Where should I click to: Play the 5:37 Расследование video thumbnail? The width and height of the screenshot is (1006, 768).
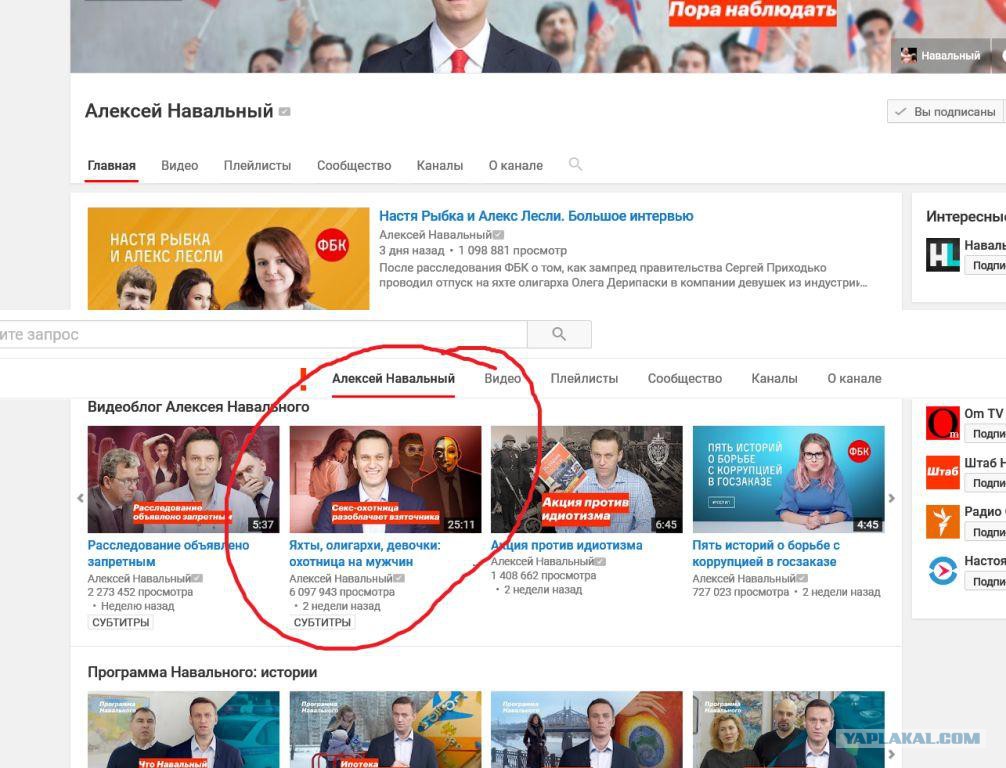[183, 479]
